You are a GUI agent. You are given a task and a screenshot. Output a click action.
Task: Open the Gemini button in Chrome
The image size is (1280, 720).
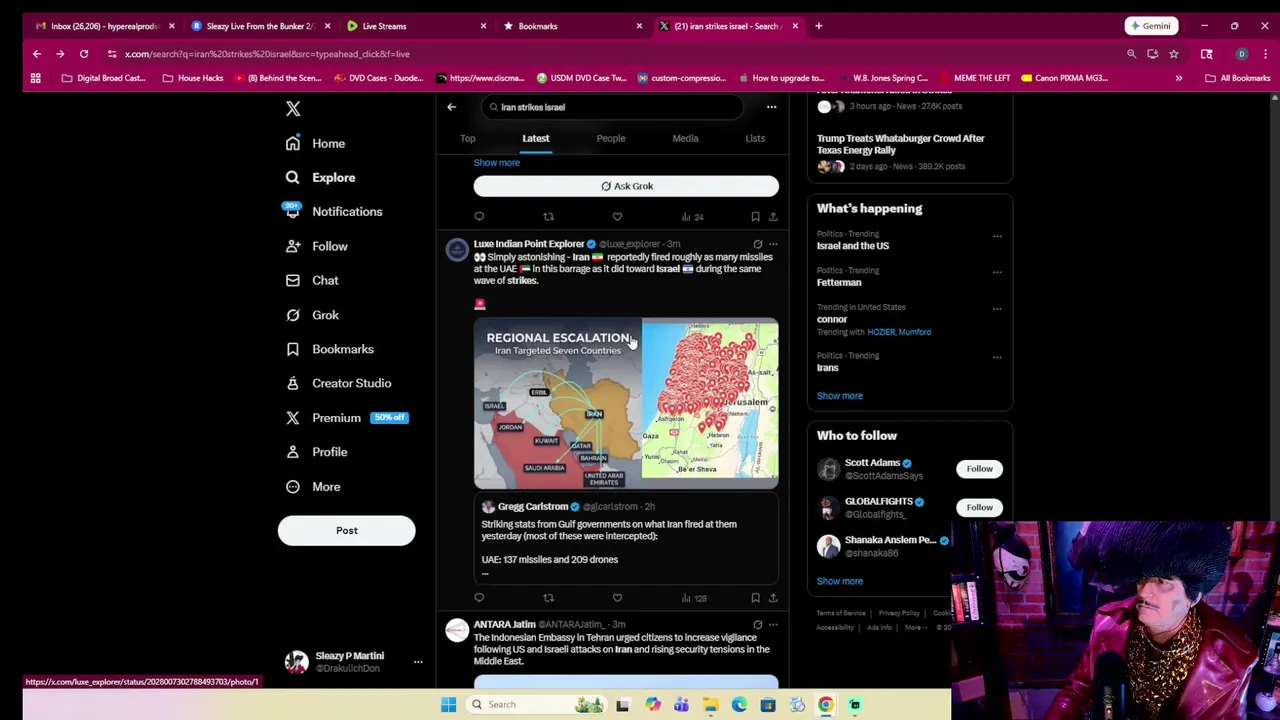[1151, 26]
